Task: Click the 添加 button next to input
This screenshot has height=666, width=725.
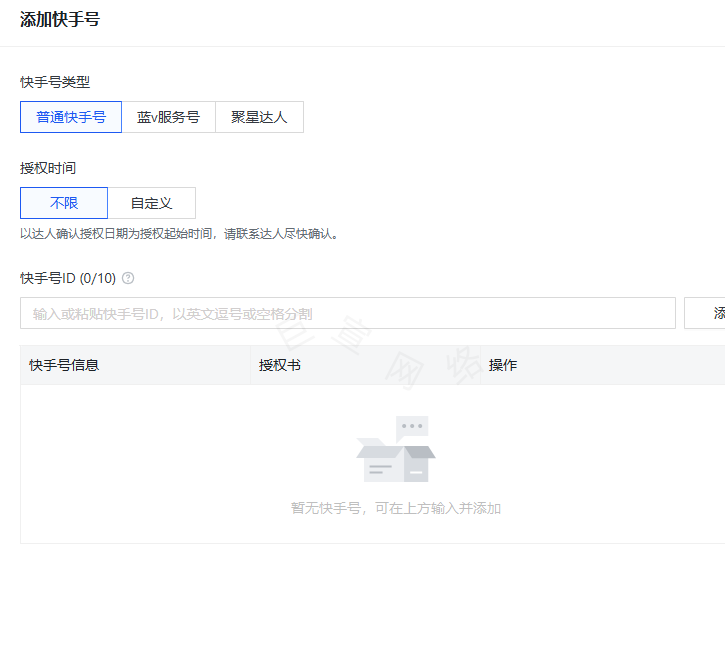Action: click(x=705, y=313)
